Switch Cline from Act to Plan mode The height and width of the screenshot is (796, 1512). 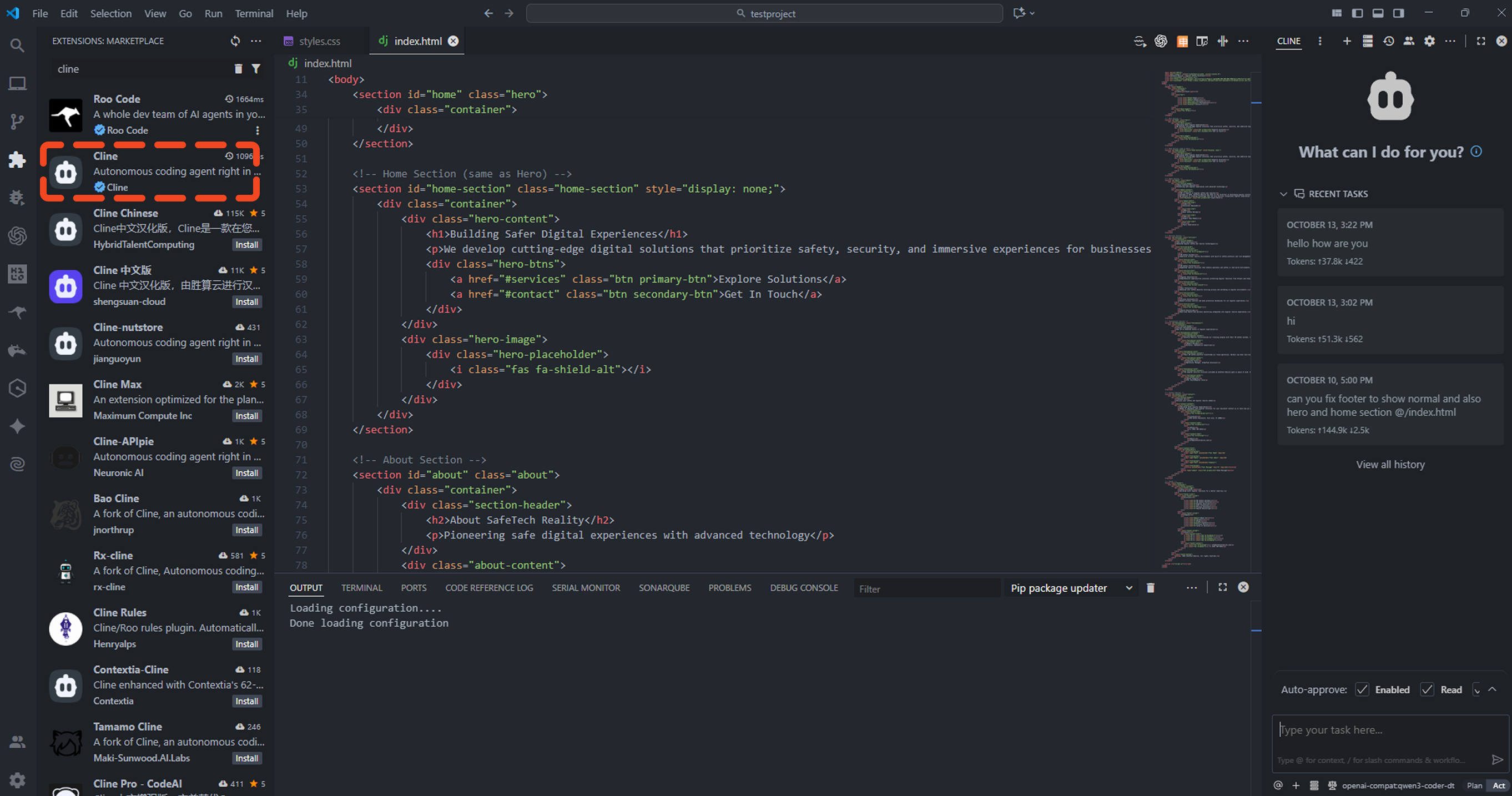coord(1474,785)
